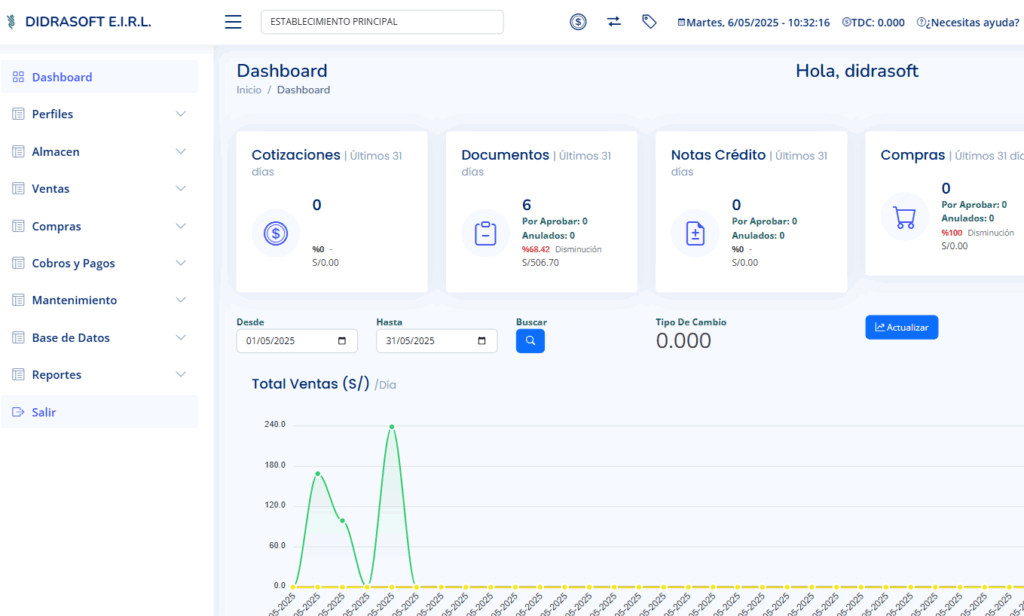Open the Ventas submenu chevron
The image size is (1024, 616).
(x=181, y=189)
